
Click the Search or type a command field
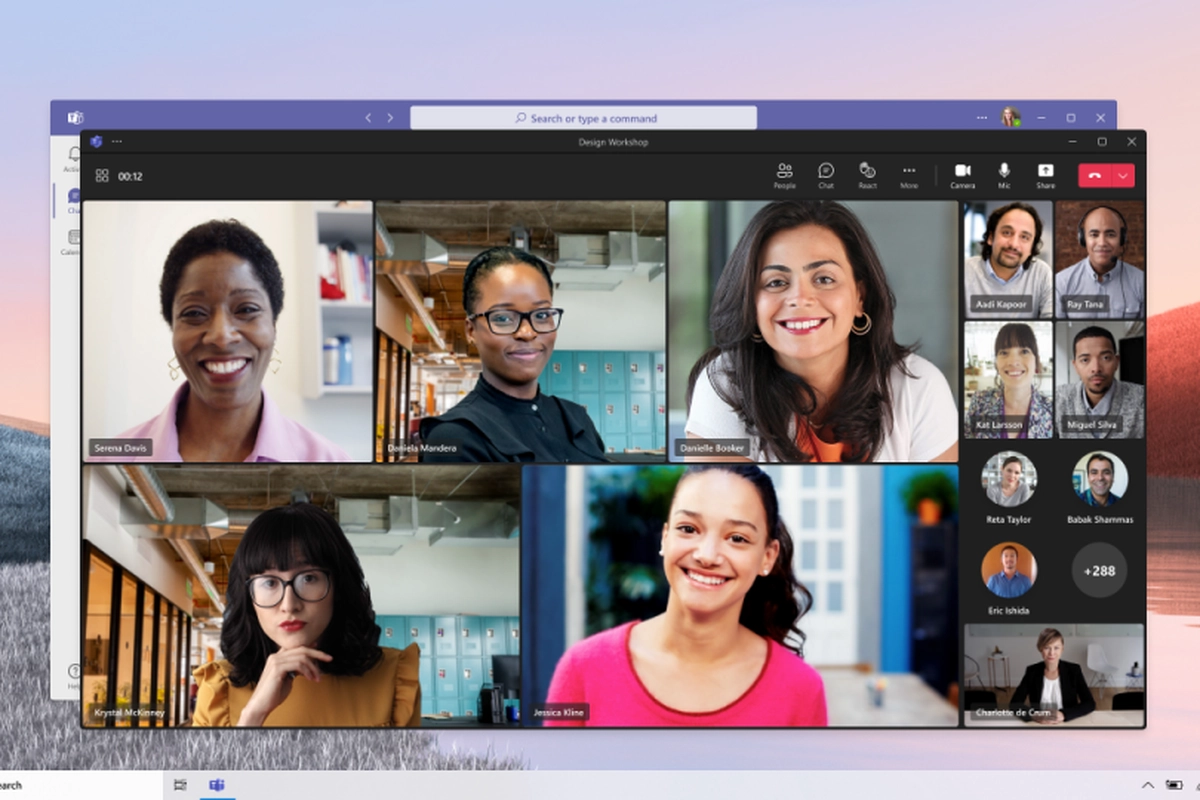(x=583, y=118)
